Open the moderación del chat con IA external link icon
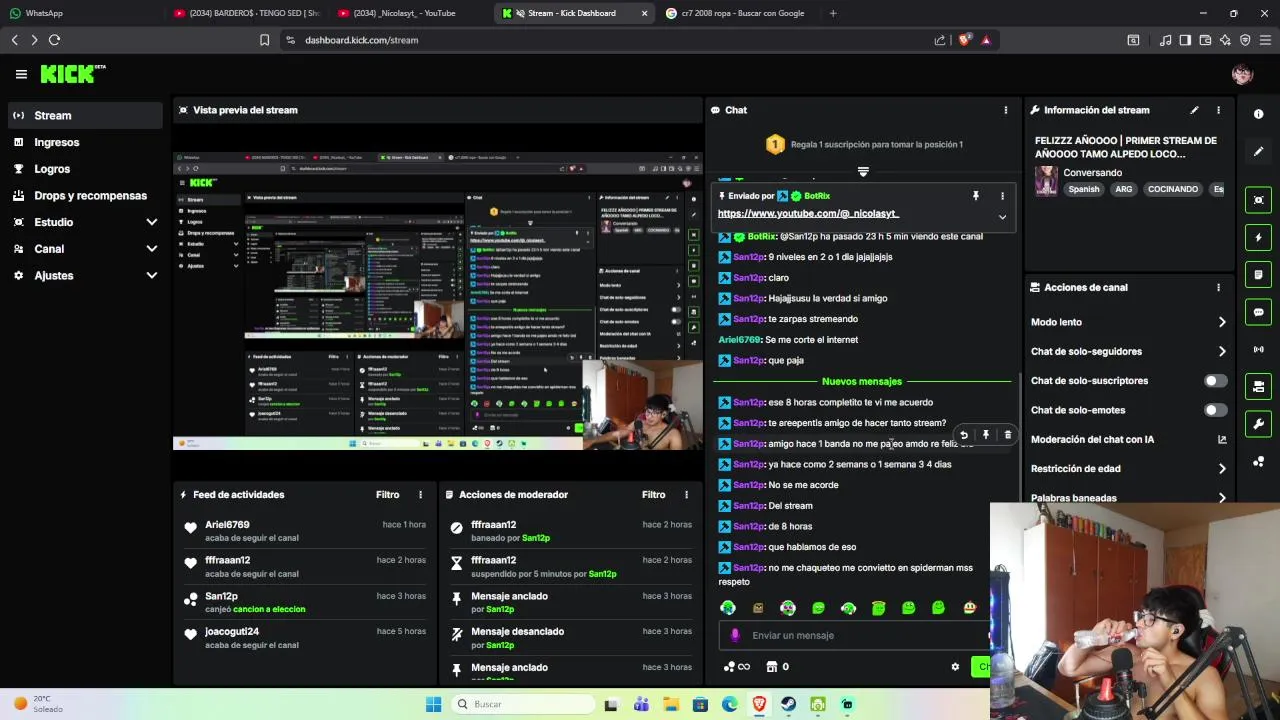The image size is (1280, 720). point(1222,439)
